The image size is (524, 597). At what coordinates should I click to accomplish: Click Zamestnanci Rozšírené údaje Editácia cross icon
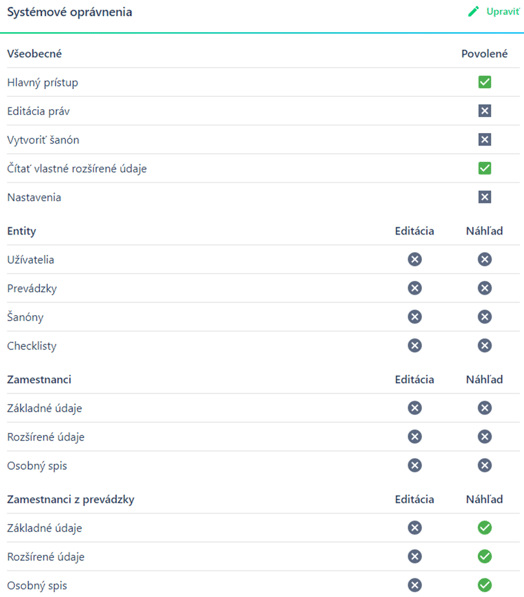[x=415, y=436]
